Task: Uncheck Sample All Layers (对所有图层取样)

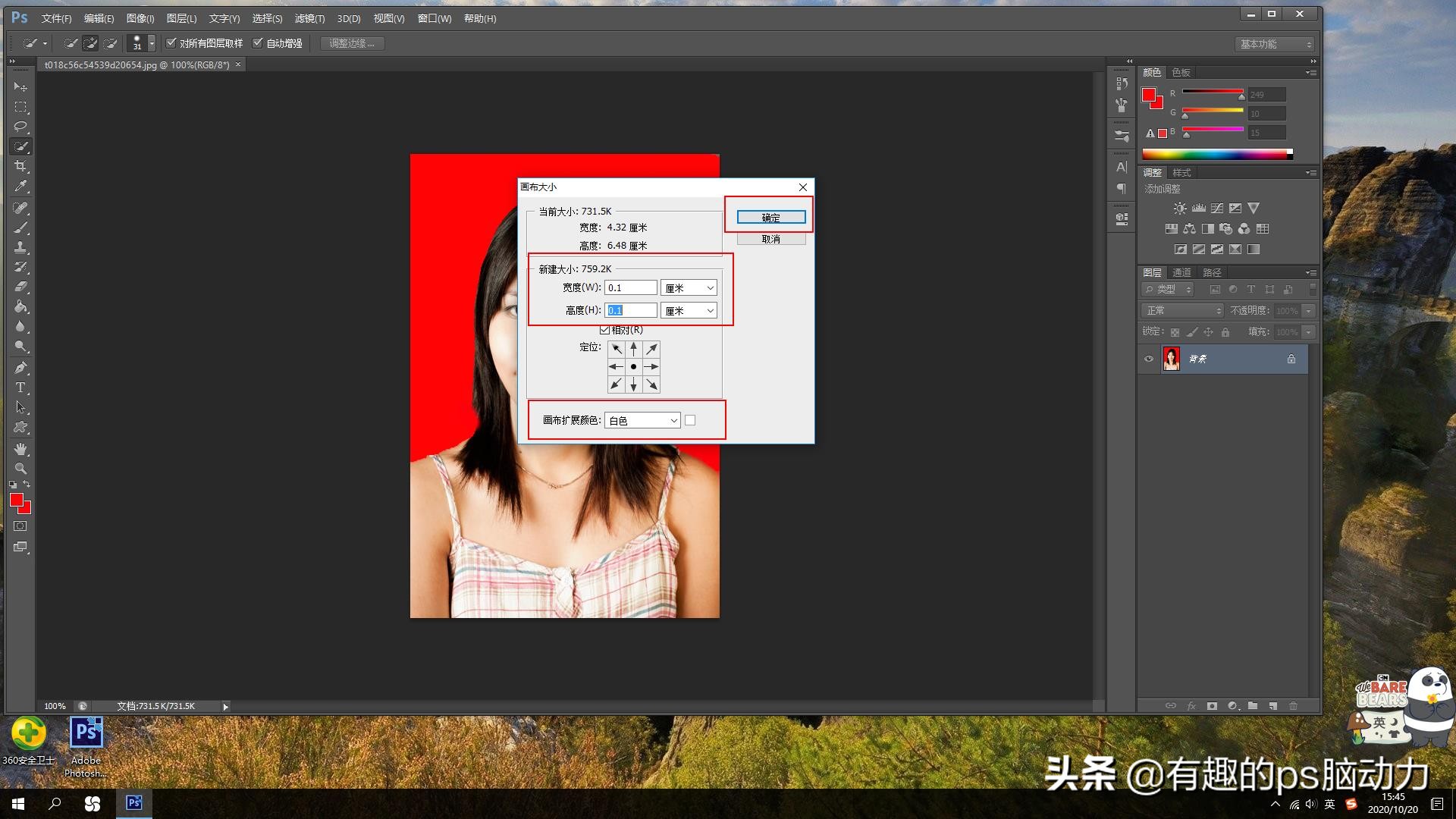Action: 171,42
